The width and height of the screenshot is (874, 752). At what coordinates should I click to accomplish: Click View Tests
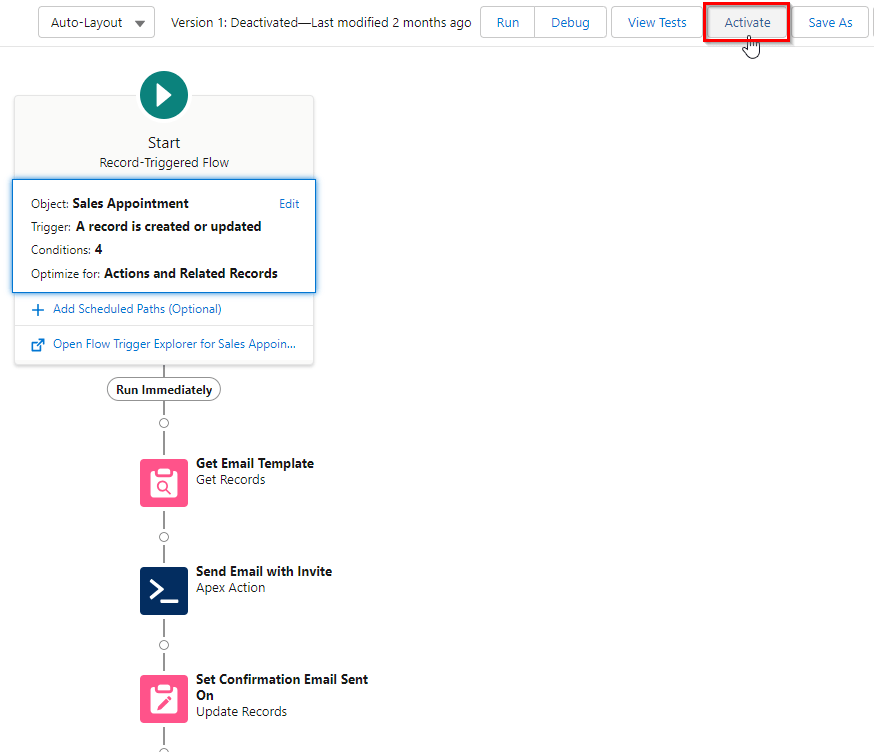(x=655, y=21)
